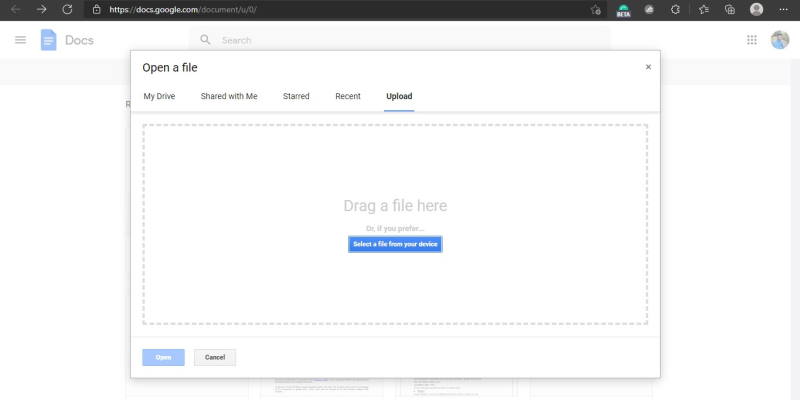Click the Drag a file here drop zone
This screenshot has width=800, height=400.
coord(395,224)
